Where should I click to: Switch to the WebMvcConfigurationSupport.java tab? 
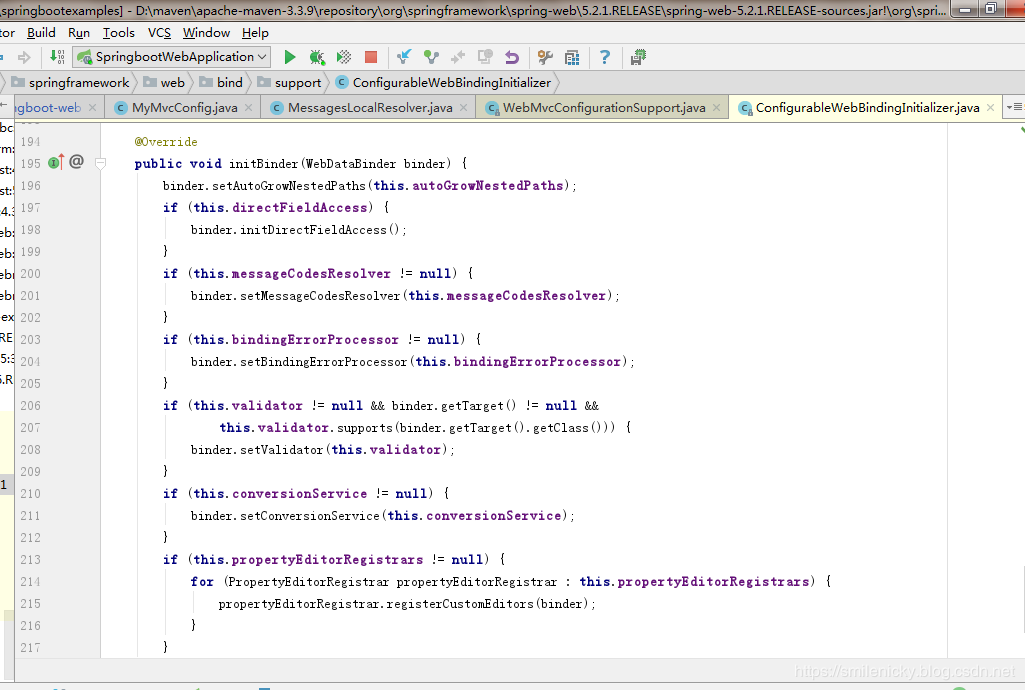pos(603,108)
